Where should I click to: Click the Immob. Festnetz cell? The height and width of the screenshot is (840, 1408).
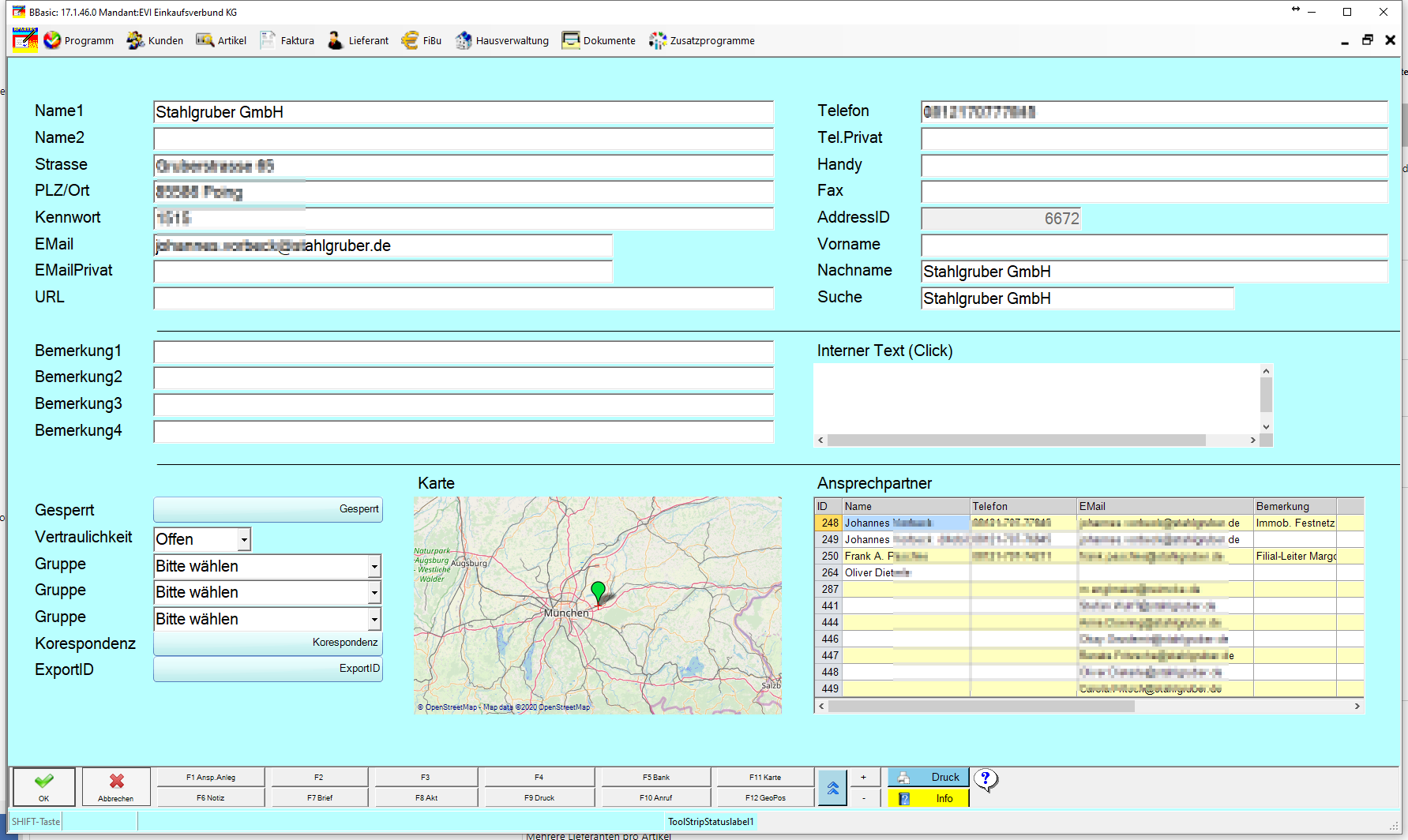(x=1295, y=523)
